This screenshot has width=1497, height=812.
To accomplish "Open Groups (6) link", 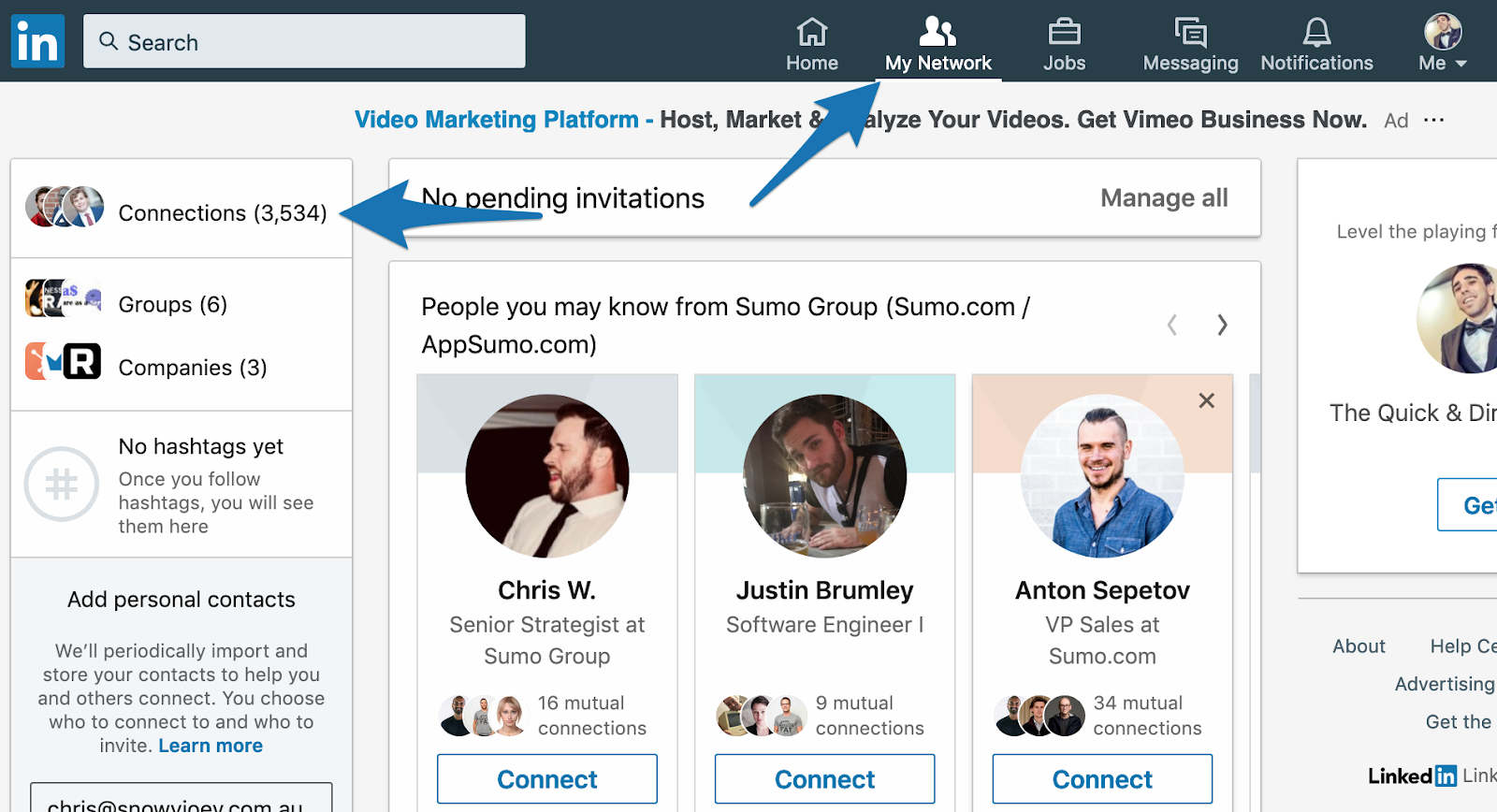I will tap(173, 304).
